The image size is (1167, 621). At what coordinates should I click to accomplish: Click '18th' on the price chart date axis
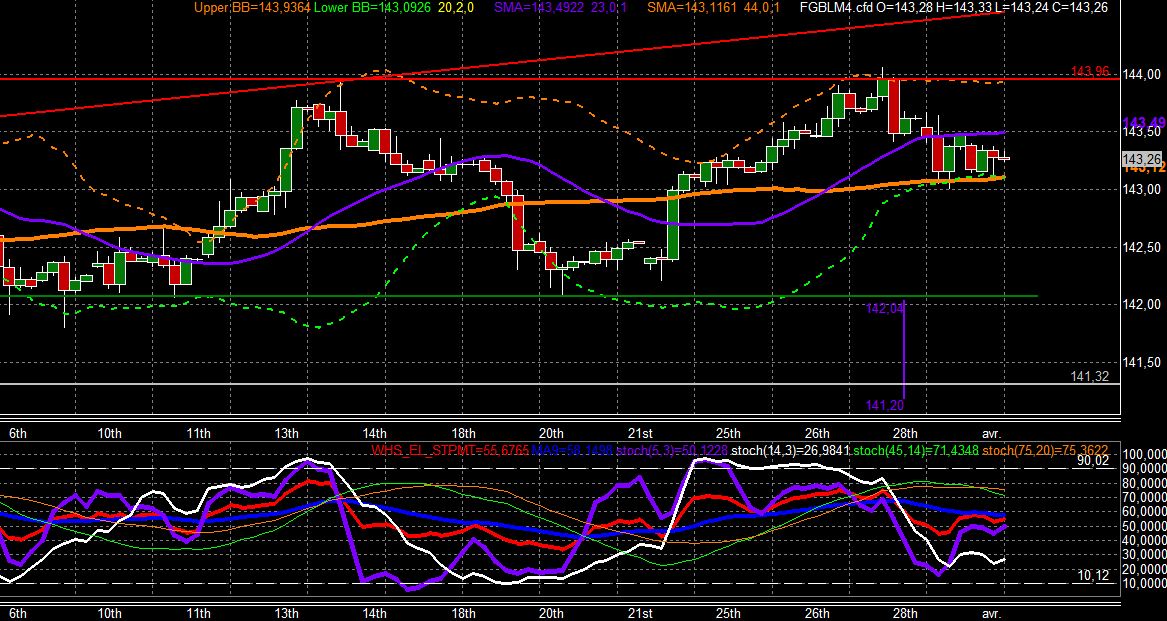click(x=463, y=433)
